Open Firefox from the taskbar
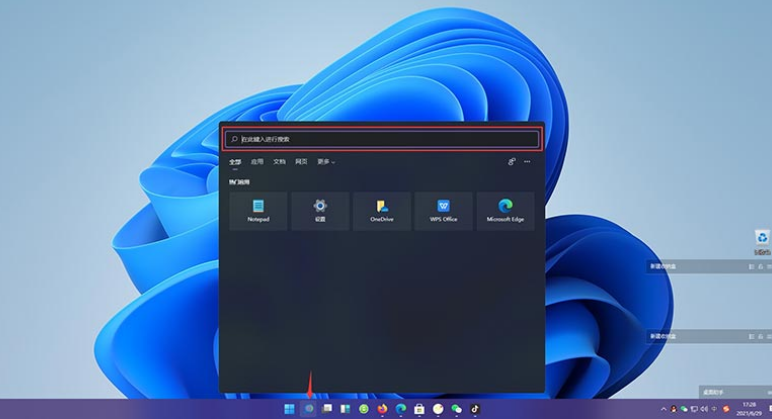The width and height of the screenshot is (772, 419). [382, 409]
